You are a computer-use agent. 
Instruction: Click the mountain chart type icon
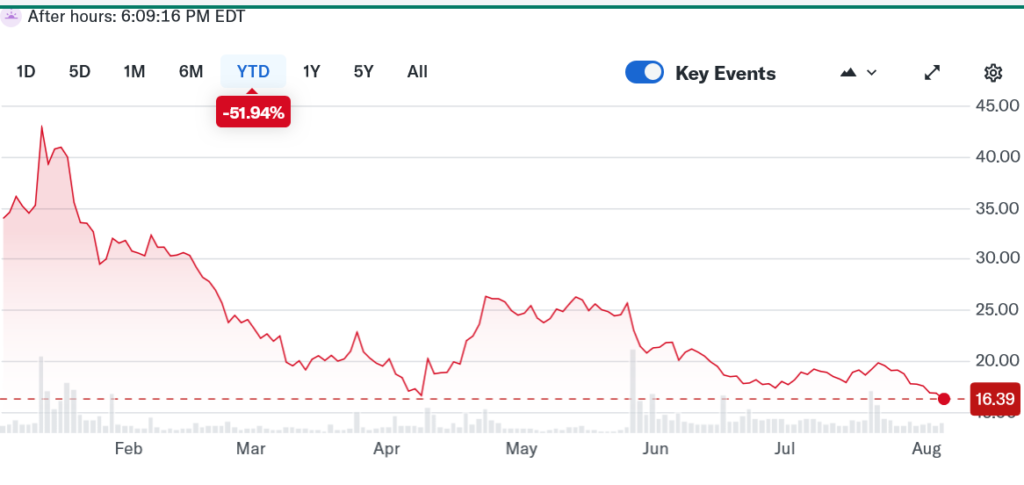click(849, 72)
